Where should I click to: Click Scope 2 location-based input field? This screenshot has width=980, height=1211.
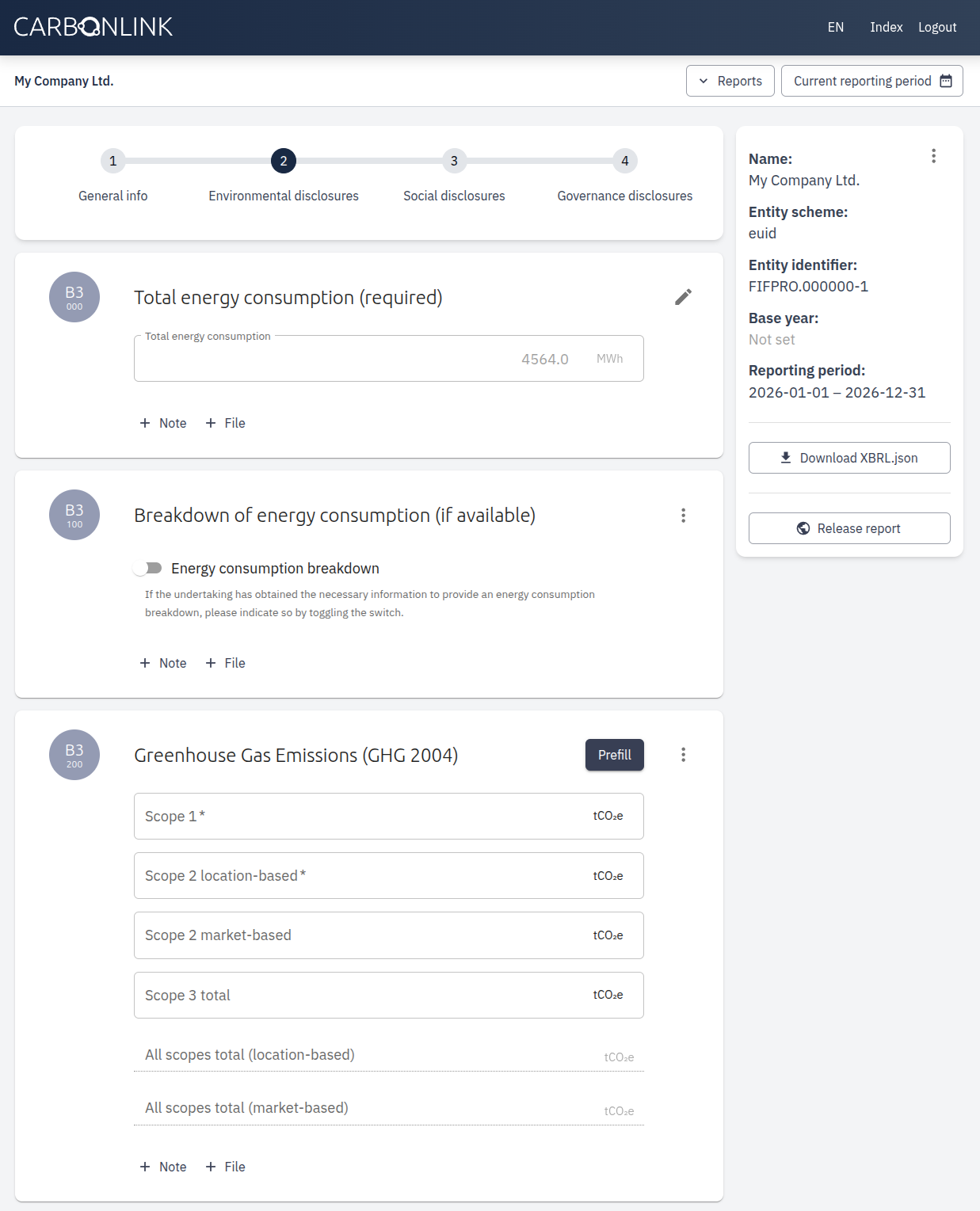pos(389,875)
